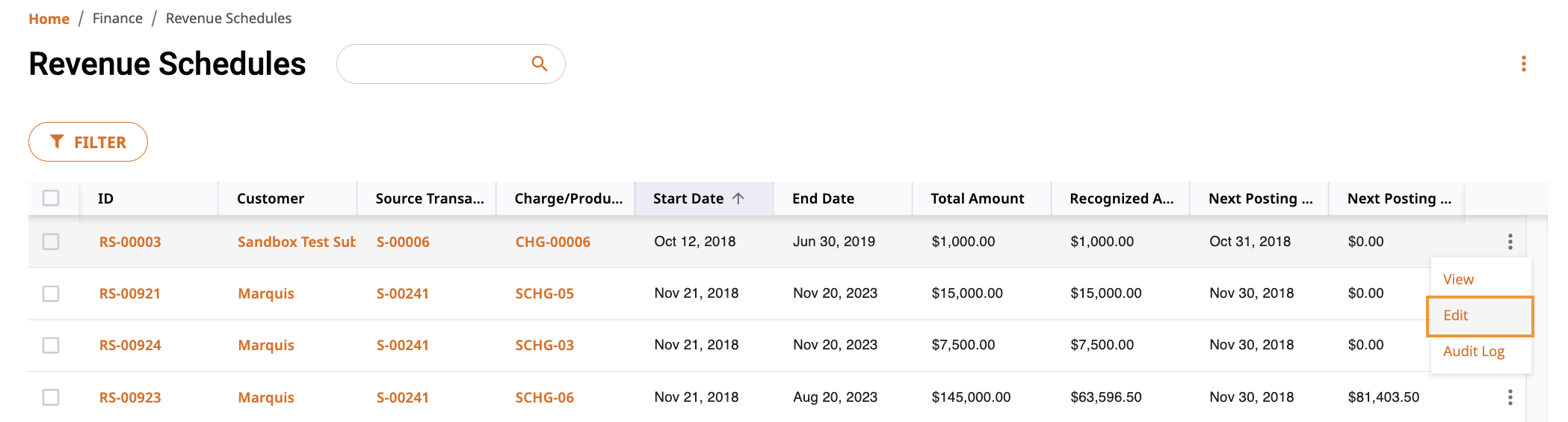Select the RS-00923 row checkbox

pyautogui.click(x=51, y=397)
